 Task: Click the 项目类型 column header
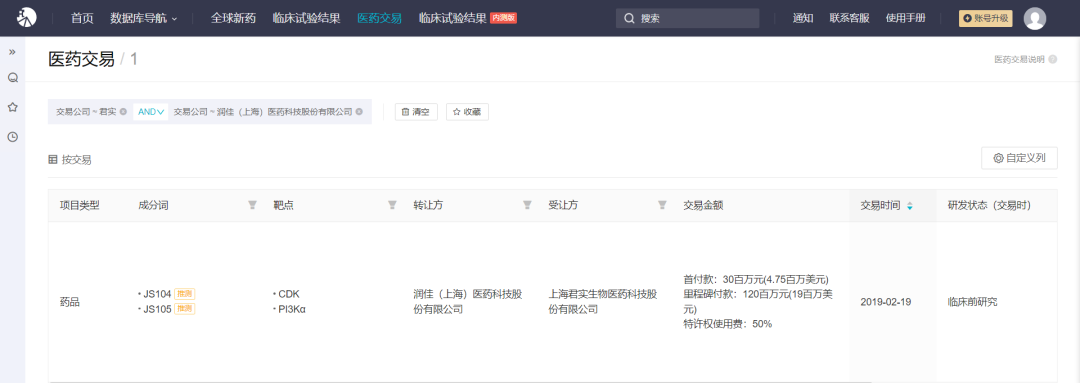[80, 205]
